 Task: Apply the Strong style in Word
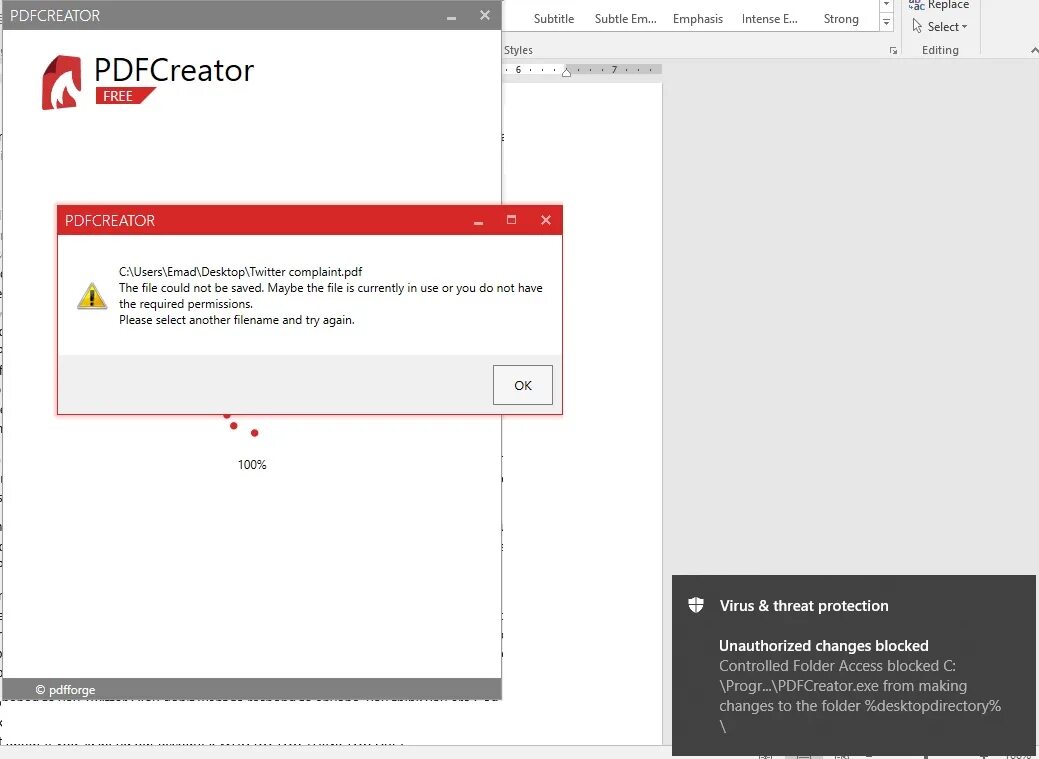(x=841, y=19)
